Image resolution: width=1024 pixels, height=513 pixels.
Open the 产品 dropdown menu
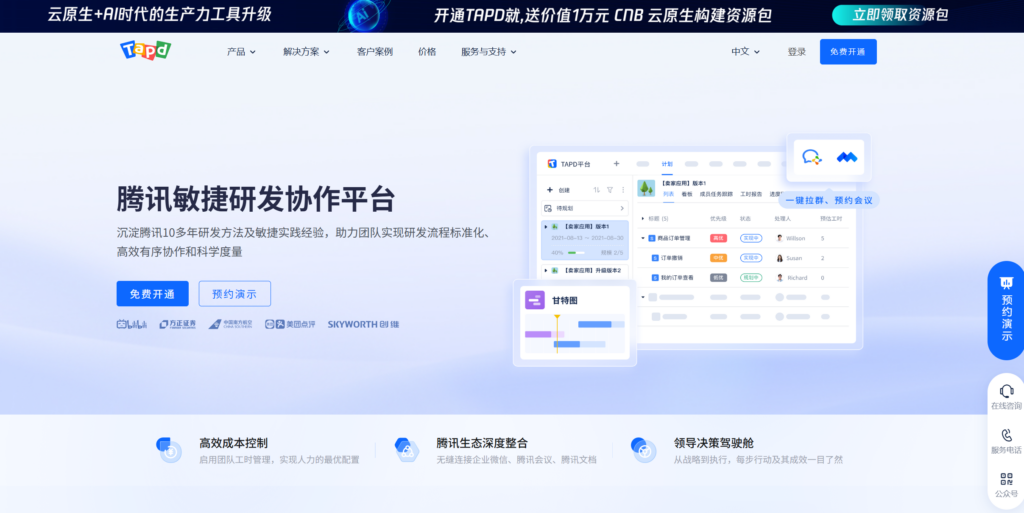point(241,52)
